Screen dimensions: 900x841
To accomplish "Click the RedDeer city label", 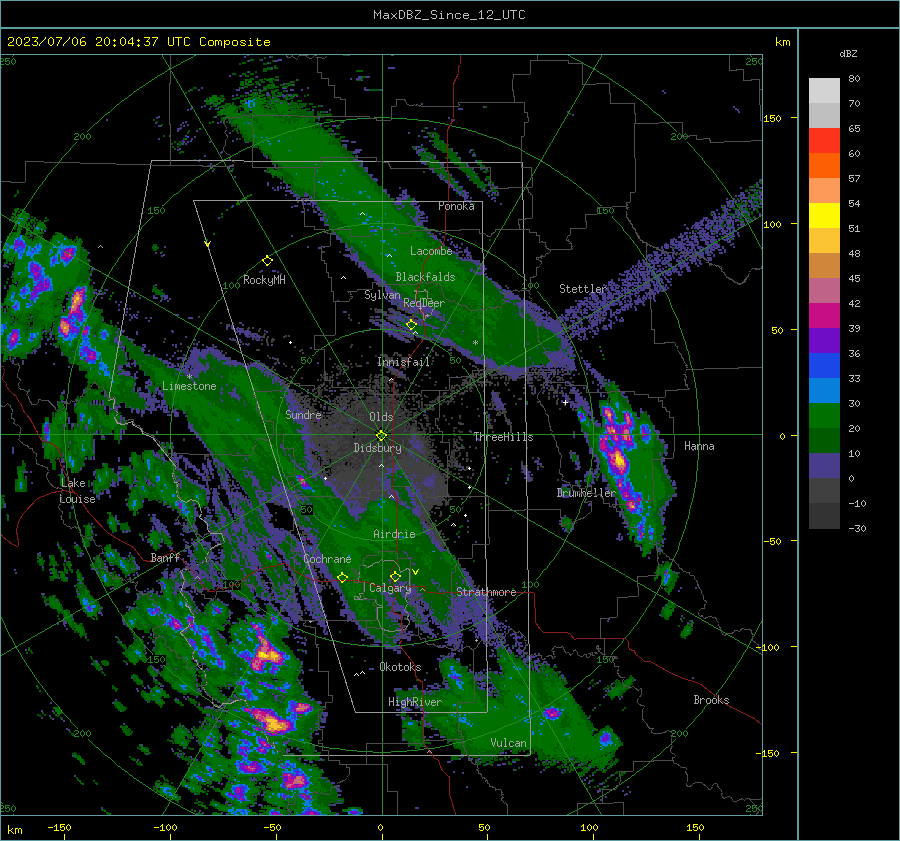I will point(424,303).
